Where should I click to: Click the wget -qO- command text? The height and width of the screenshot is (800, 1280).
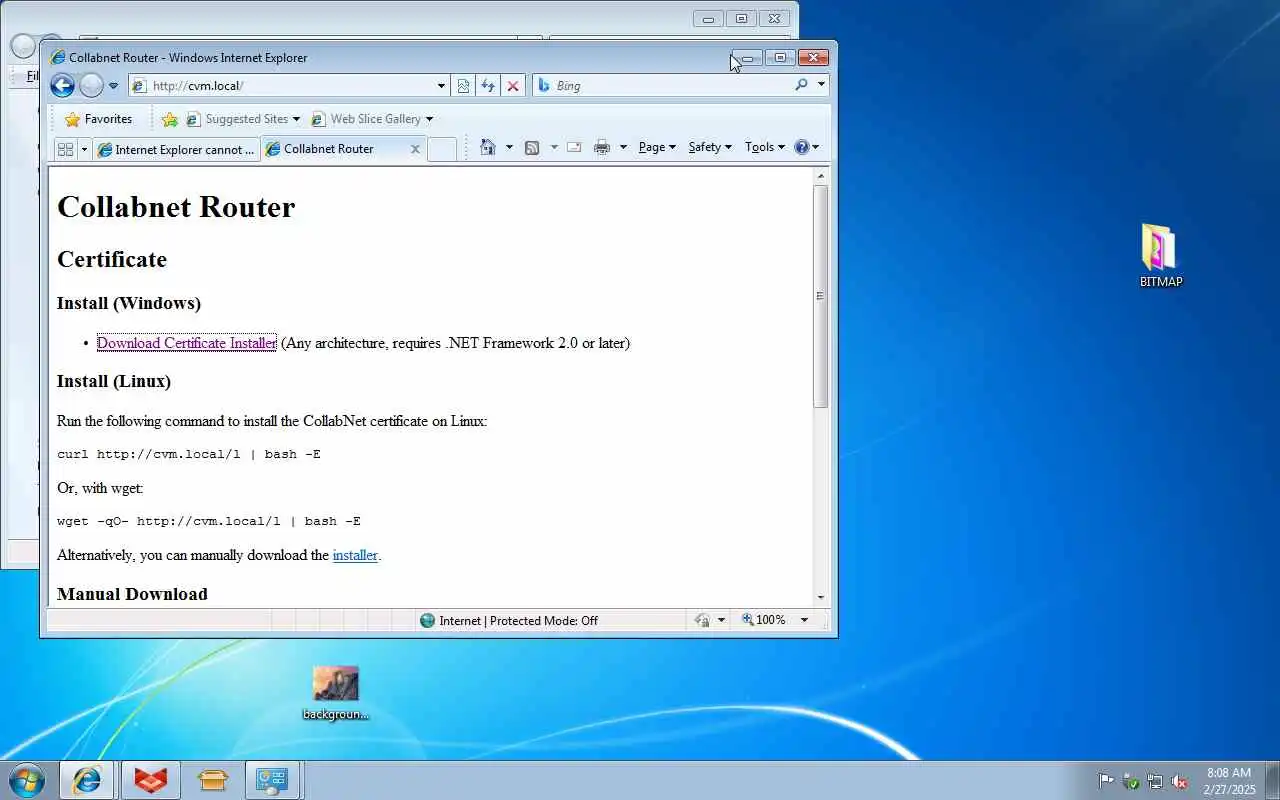coord(209,521)
